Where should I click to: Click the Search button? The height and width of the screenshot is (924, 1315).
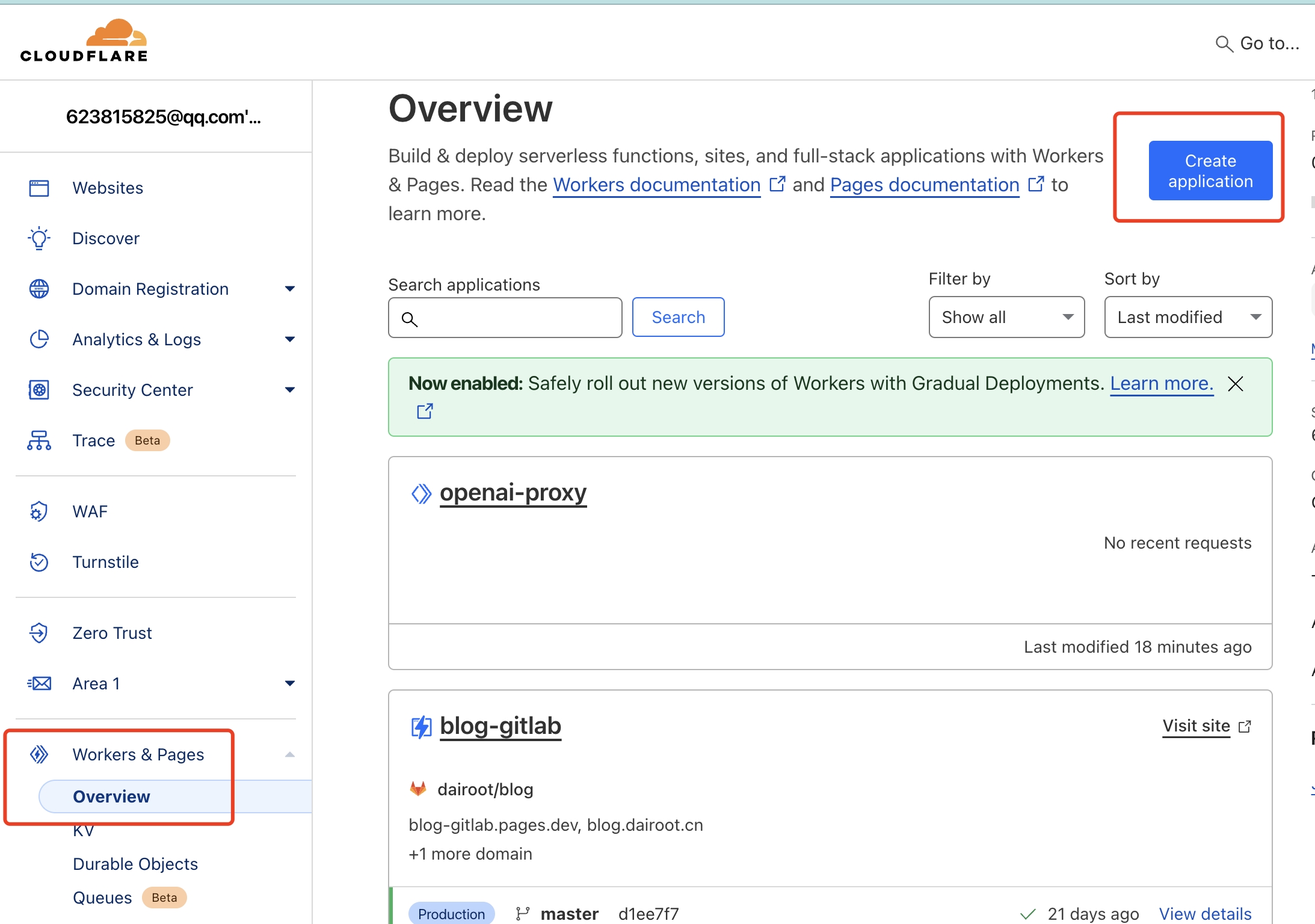[678, 318]
